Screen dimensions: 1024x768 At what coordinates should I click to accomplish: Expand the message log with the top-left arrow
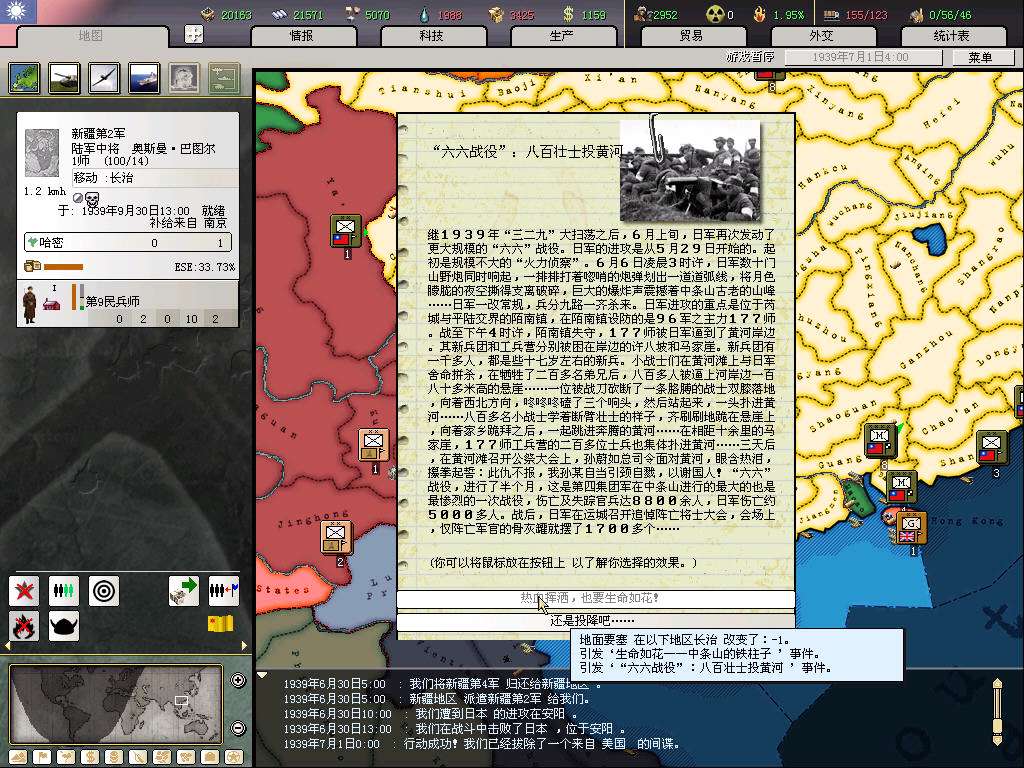point(263,675)
